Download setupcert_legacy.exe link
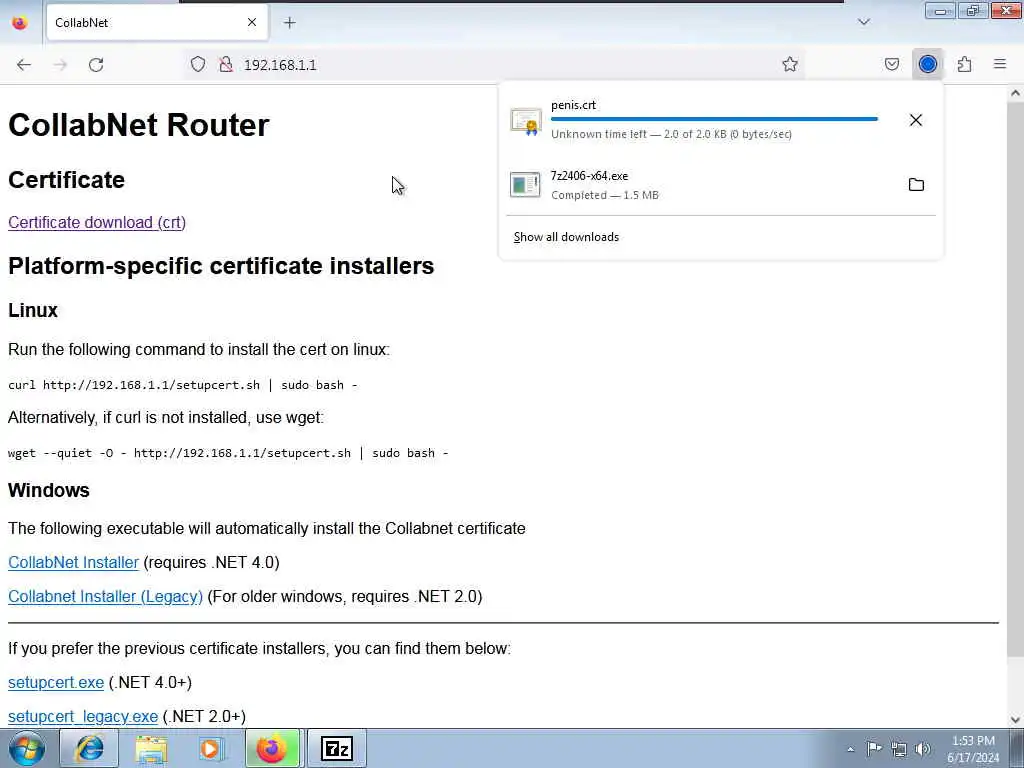 coord(82,716)
